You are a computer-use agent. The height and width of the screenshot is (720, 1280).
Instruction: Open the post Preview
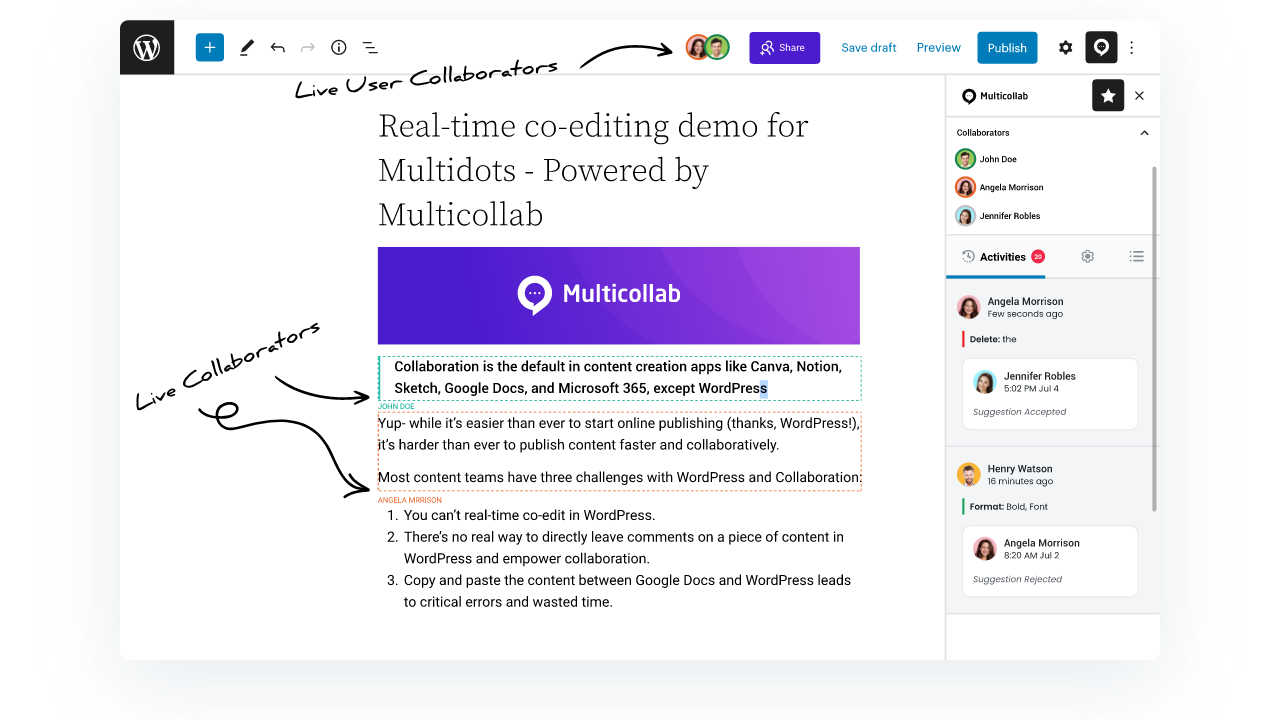(x=938, y=47)
